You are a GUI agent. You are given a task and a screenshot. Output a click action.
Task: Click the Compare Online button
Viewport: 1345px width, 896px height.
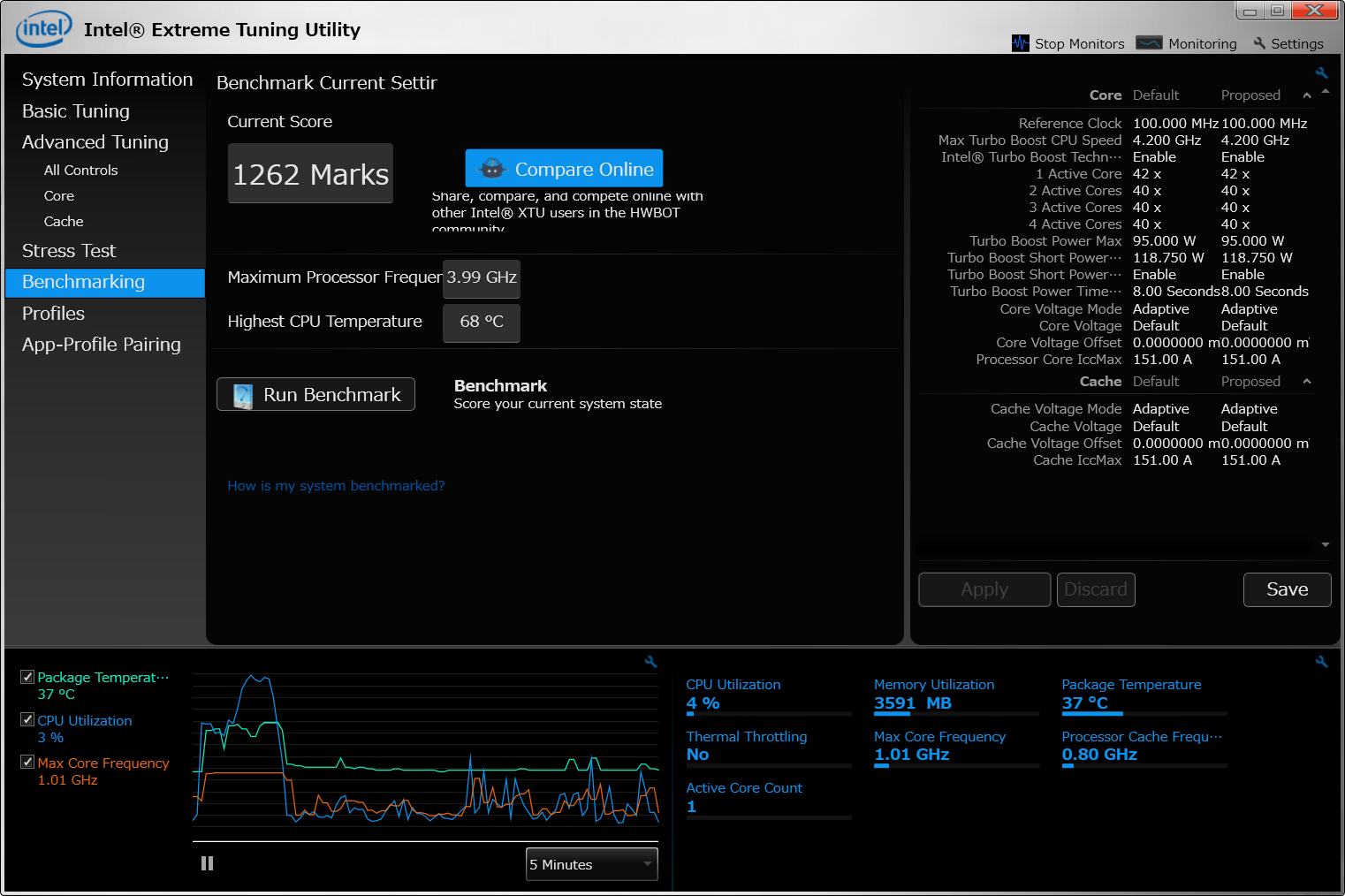pos(564,168)
